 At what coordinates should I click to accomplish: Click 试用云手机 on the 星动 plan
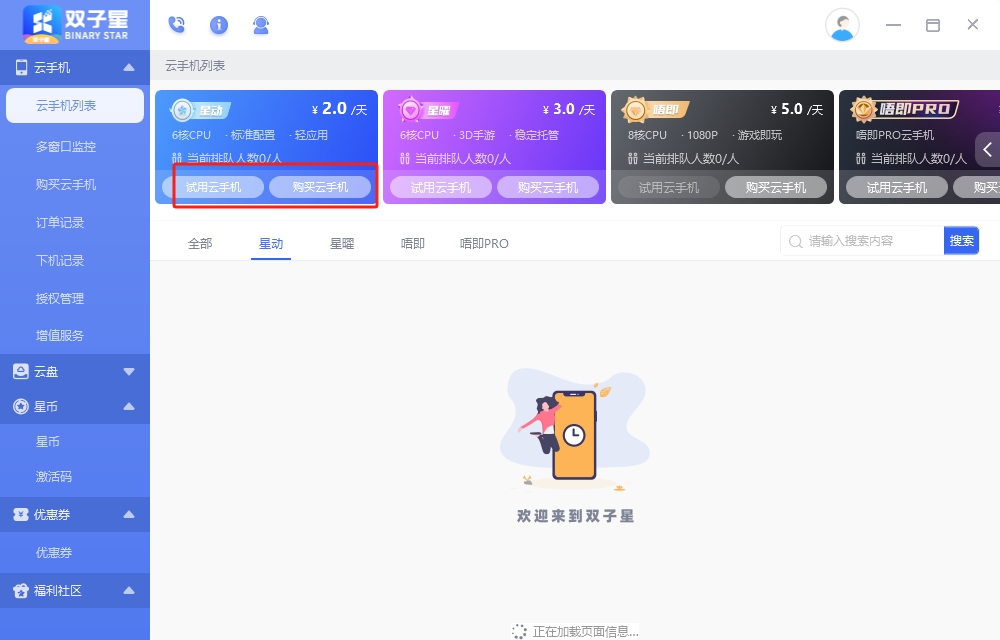[x=214, y=186]
